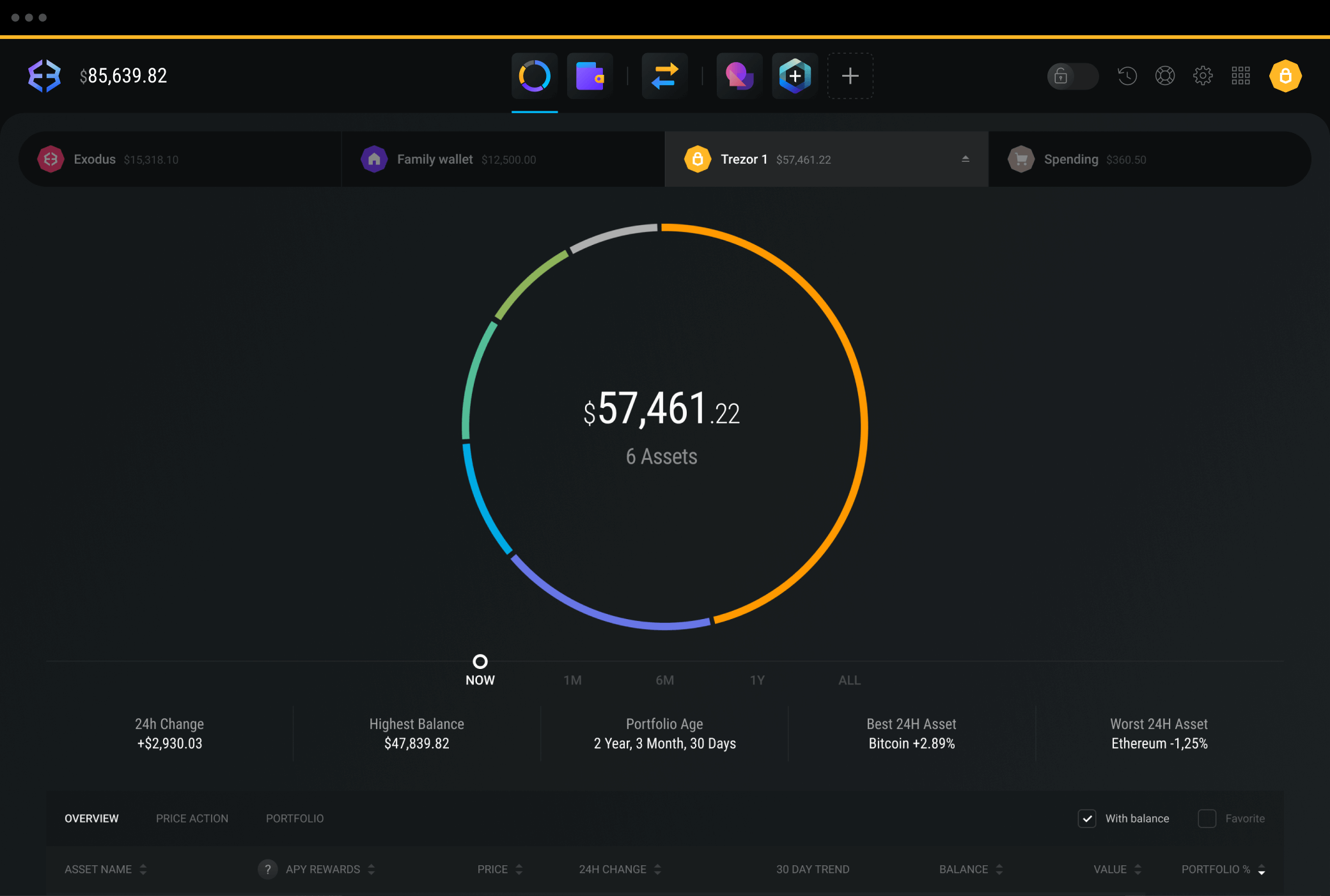Open the swap/exchange icon
Viewport: 1330px width, 896px height.
[x=665, y=75]
